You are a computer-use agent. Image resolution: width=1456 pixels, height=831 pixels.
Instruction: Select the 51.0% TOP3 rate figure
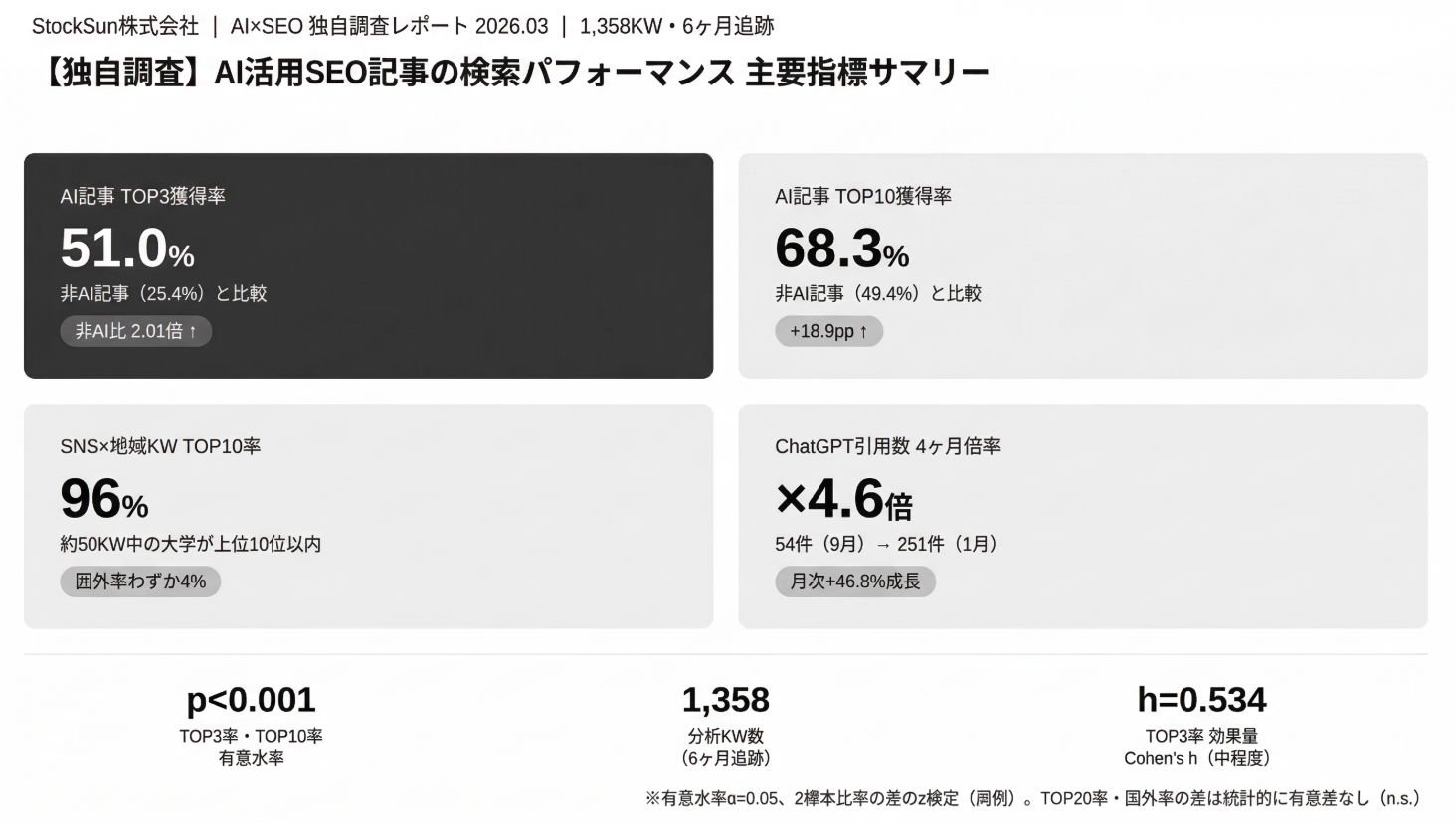point(127,249)
